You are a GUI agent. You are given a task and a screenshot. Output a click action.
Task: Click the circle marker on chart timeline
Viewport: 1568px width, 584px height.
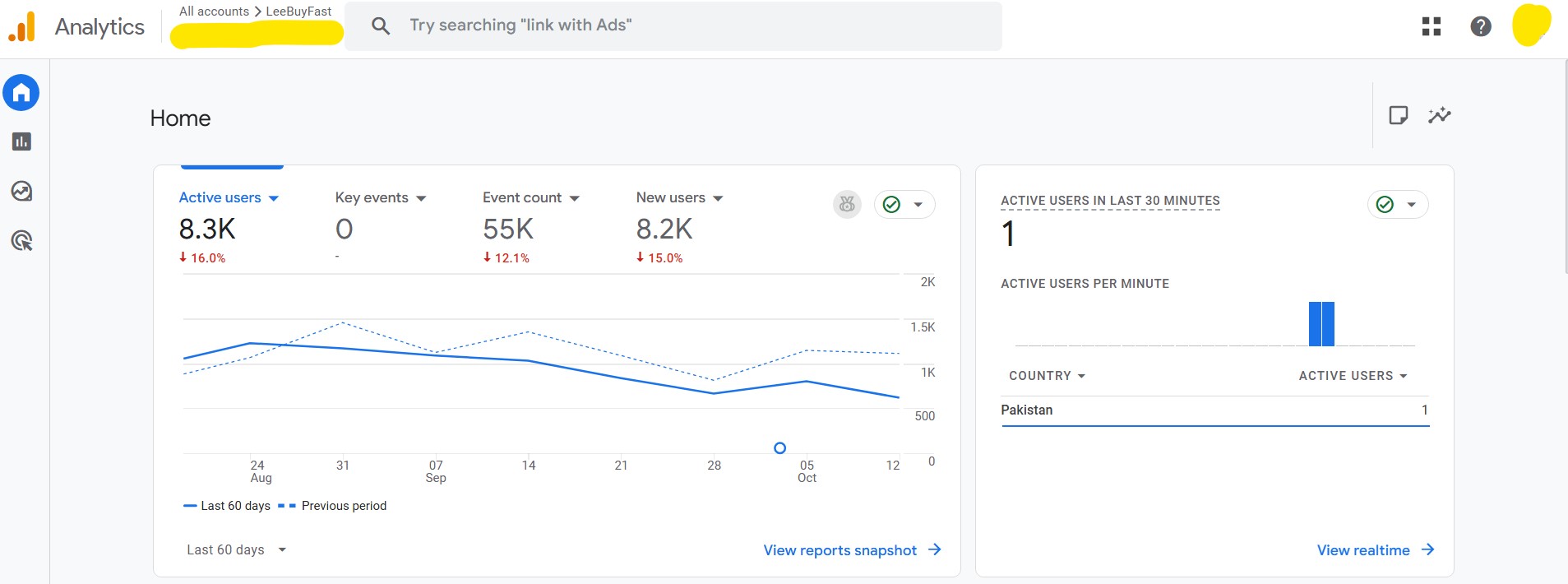click(x=779, y=448)
